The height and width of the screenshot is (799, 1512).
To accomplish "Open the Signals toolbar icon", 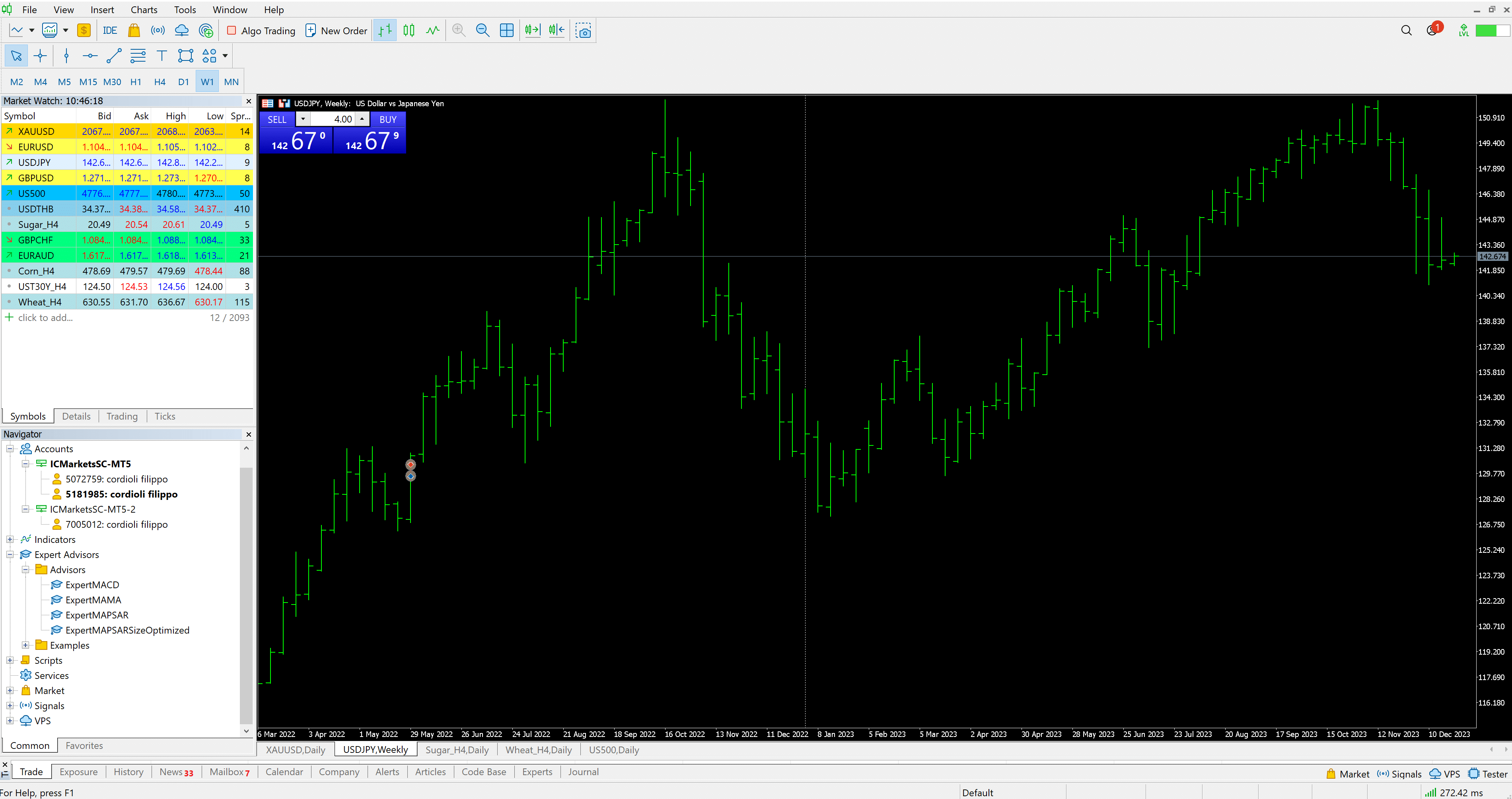I will click(157, 31).
